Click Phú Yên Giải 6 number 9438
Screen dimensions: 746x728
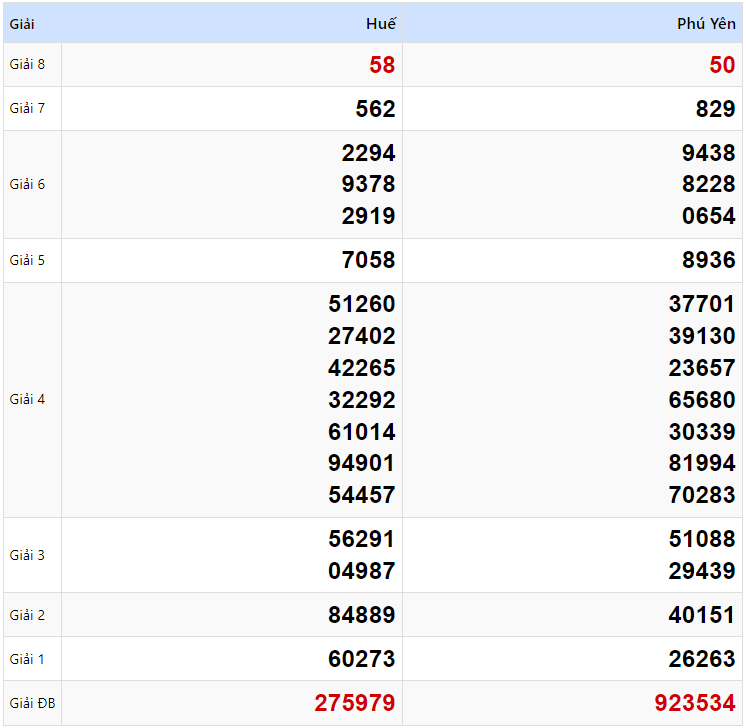click(x=709, y=153)
